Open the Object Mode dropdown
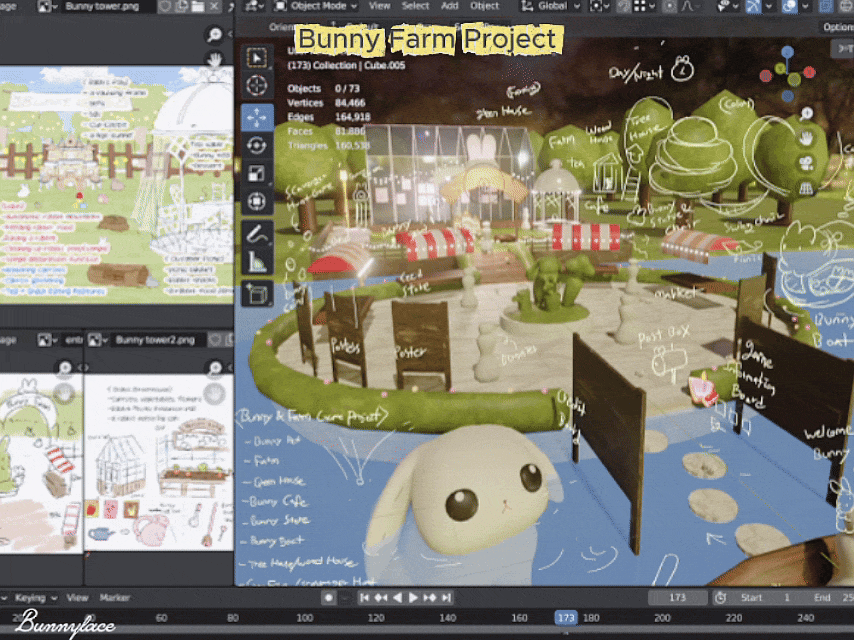Screen dimensions: 854x640 [x=319, y=6]
